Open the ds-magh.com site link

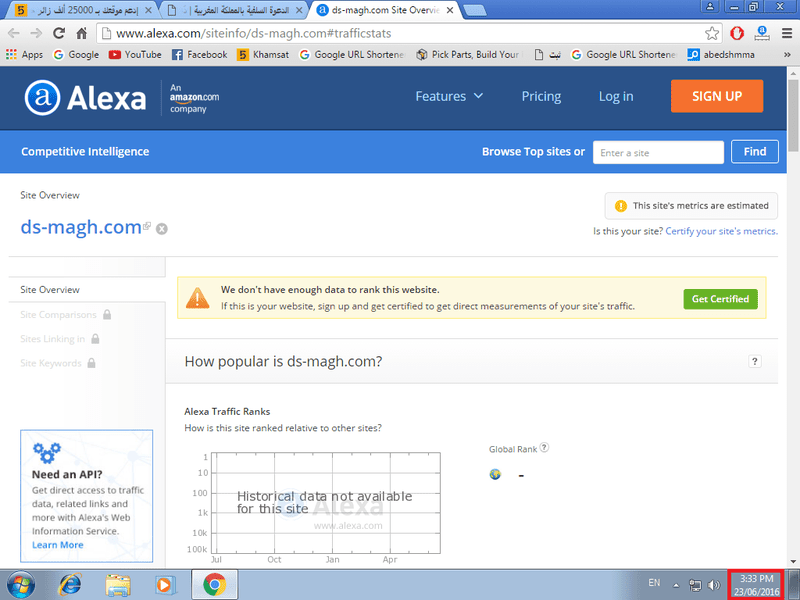click(x=81, y=227)
